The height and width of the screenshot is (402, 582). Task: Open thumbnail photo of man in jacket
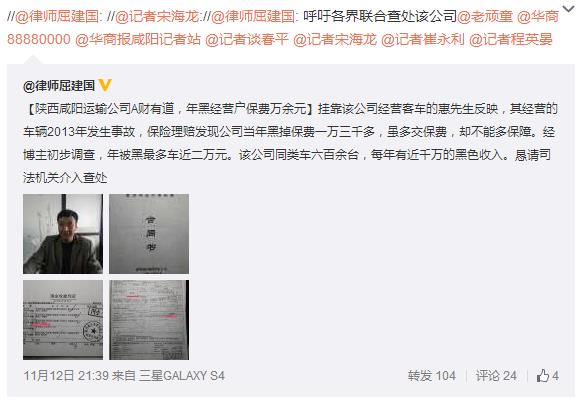click(x=63, y=234)
